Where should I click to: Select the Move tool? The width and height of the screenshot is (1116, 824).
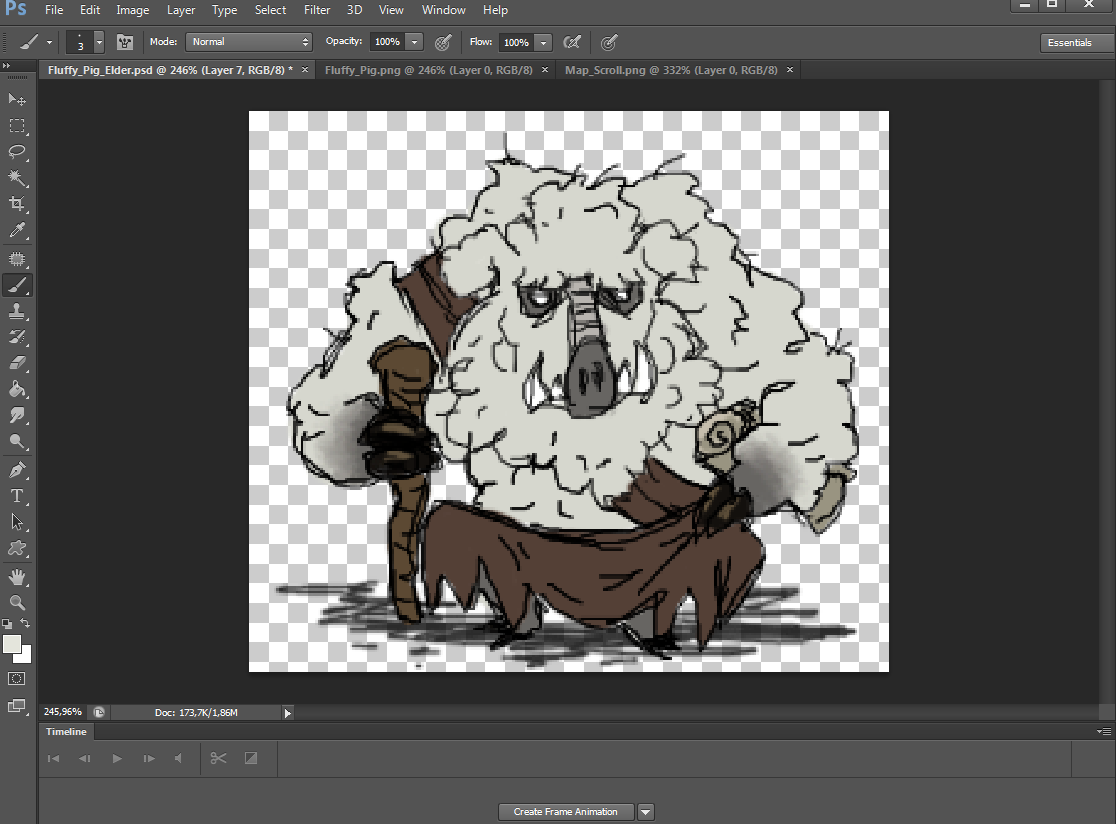[17, 99]
